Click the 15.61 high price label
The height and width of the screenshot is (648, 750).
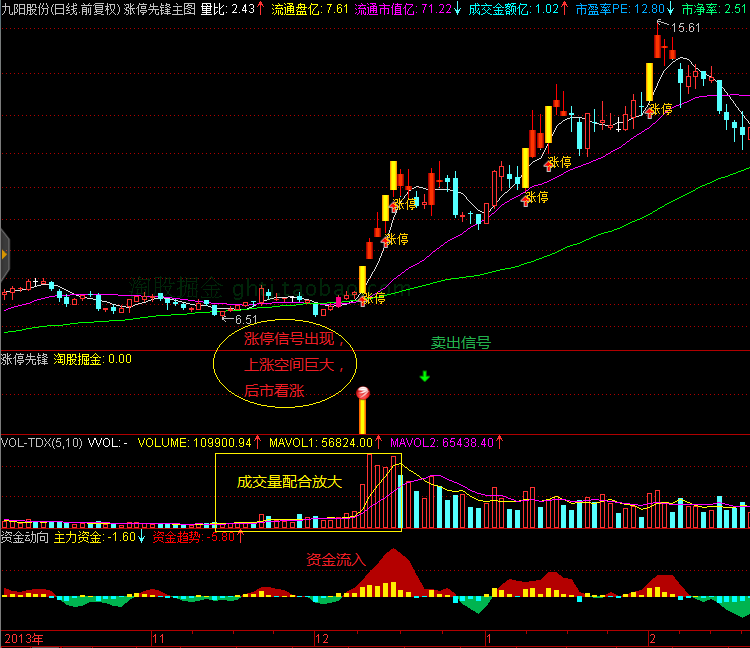click(685, 28)
